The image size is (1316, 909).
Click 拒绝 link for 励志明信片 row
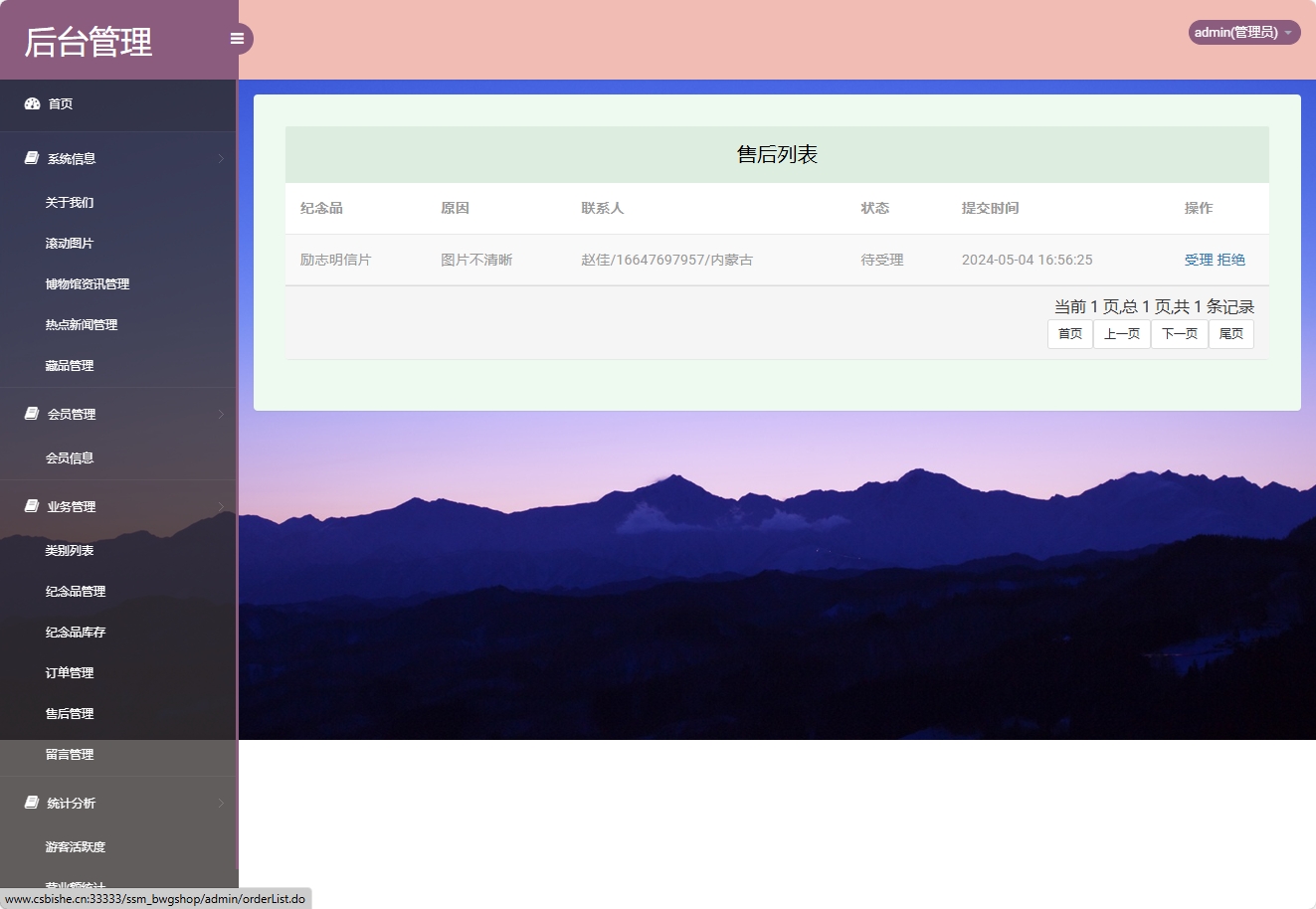pos(1231,260)
